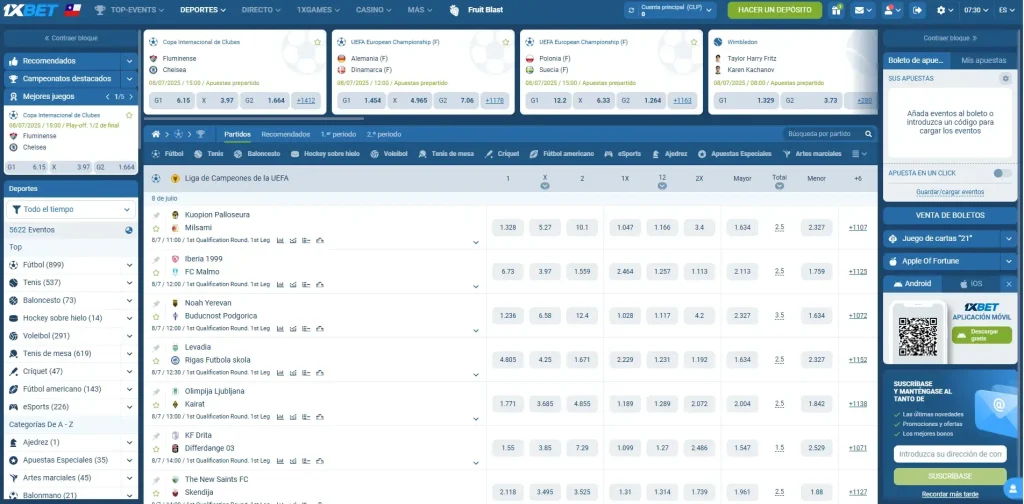Click HACER UN DEPÓSITO button
1024x504 pixels.
pos(775,10)
